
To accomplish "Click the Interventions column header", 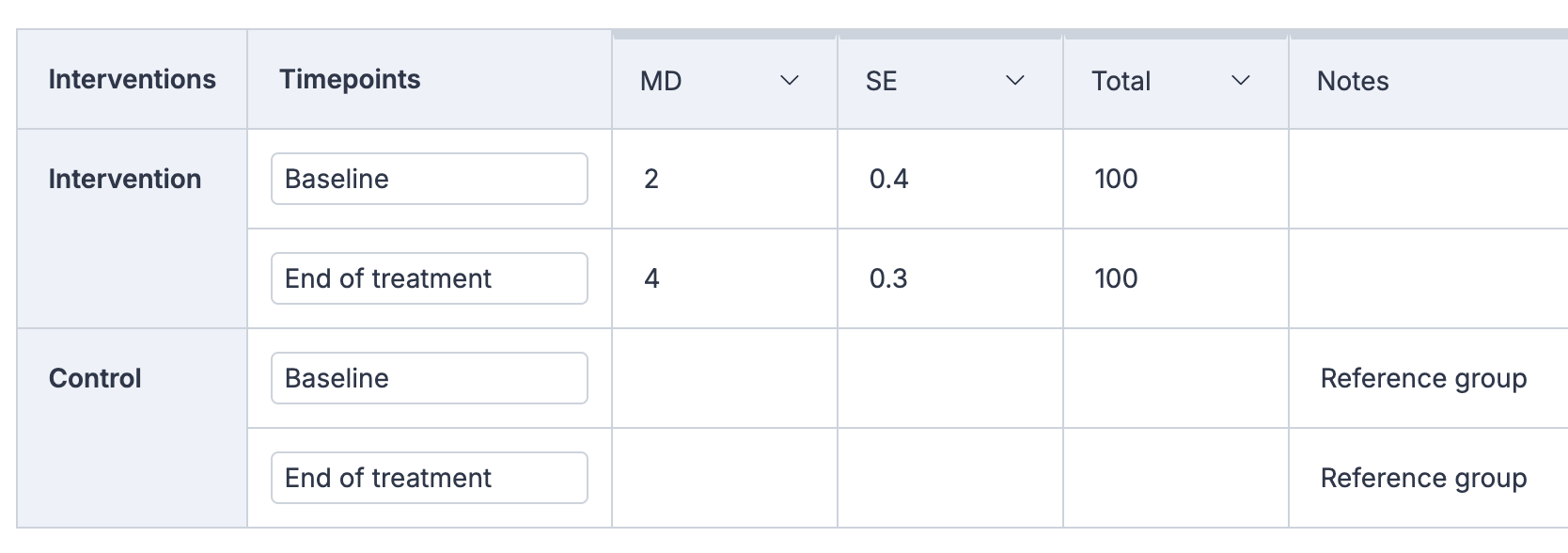I will pos(132,79).
